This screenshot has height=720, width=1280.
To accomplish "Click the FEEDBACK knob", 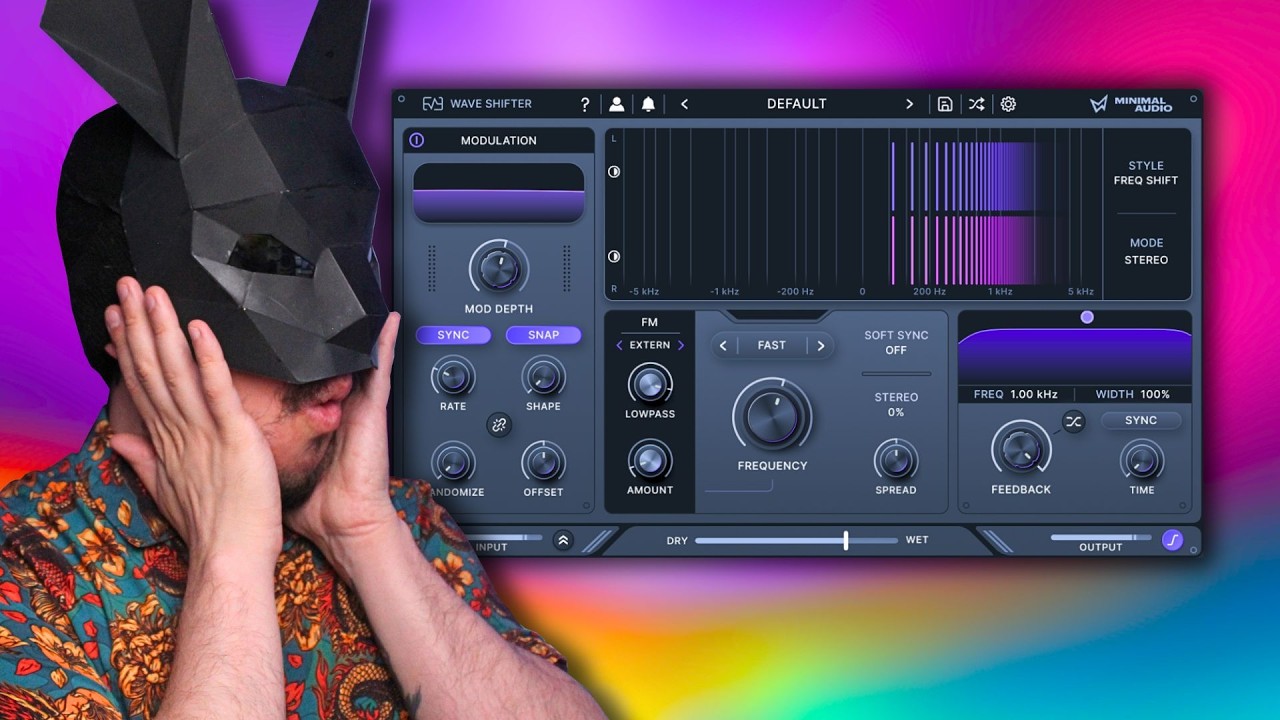I will point(1021,448).
